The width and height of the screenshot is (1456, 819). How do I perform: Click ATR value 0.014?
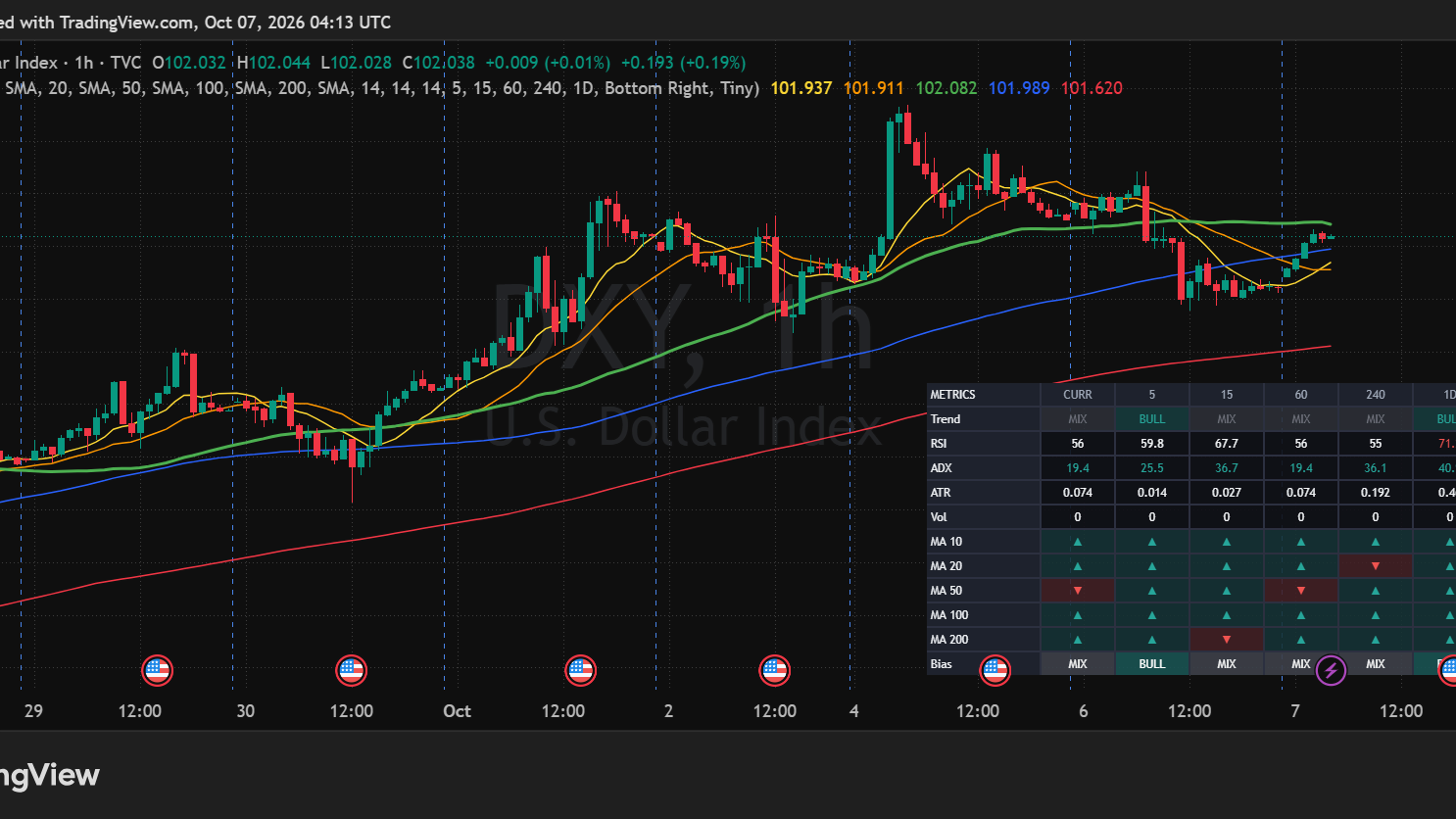tap(1152, 493)
